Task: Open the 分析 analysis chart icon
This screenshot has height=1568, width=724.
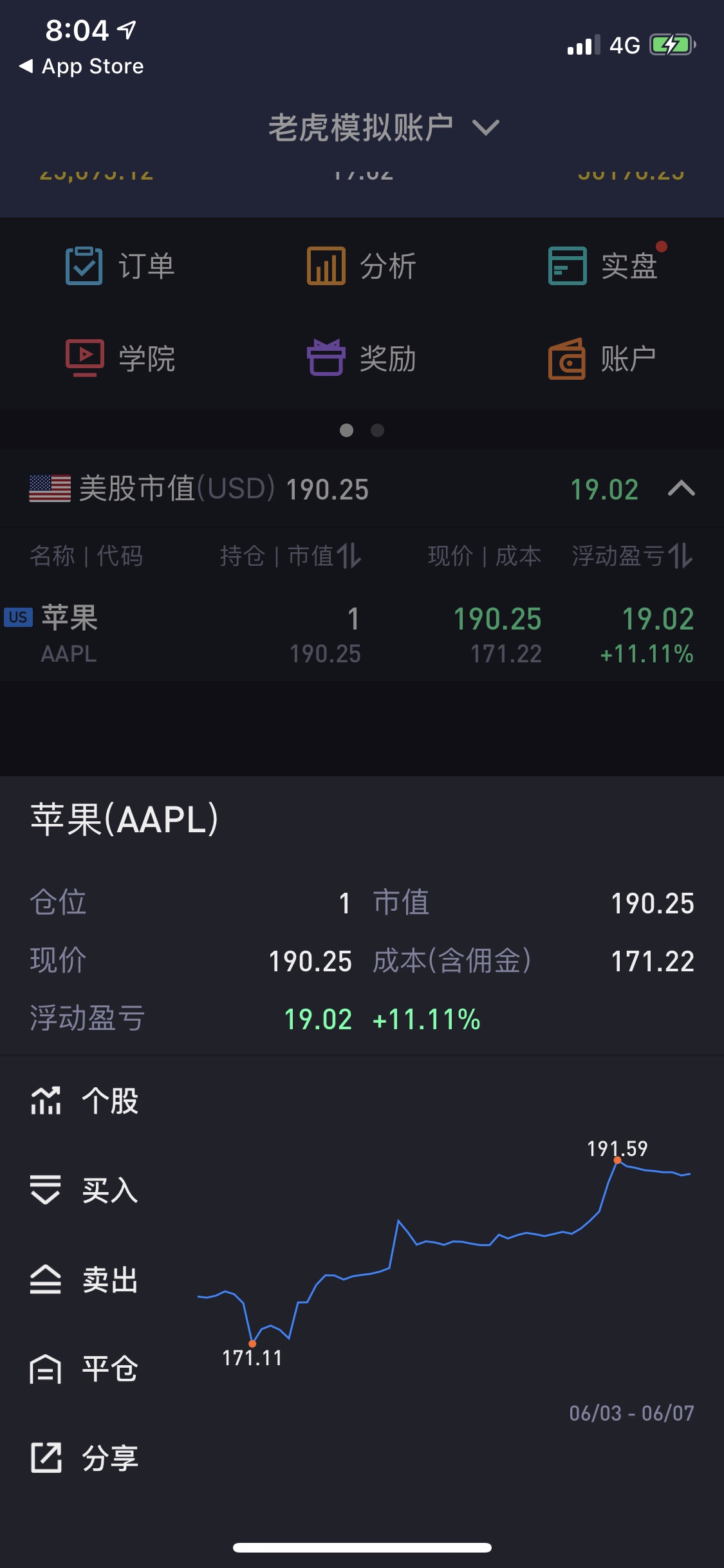Action: tap(326, 265)
